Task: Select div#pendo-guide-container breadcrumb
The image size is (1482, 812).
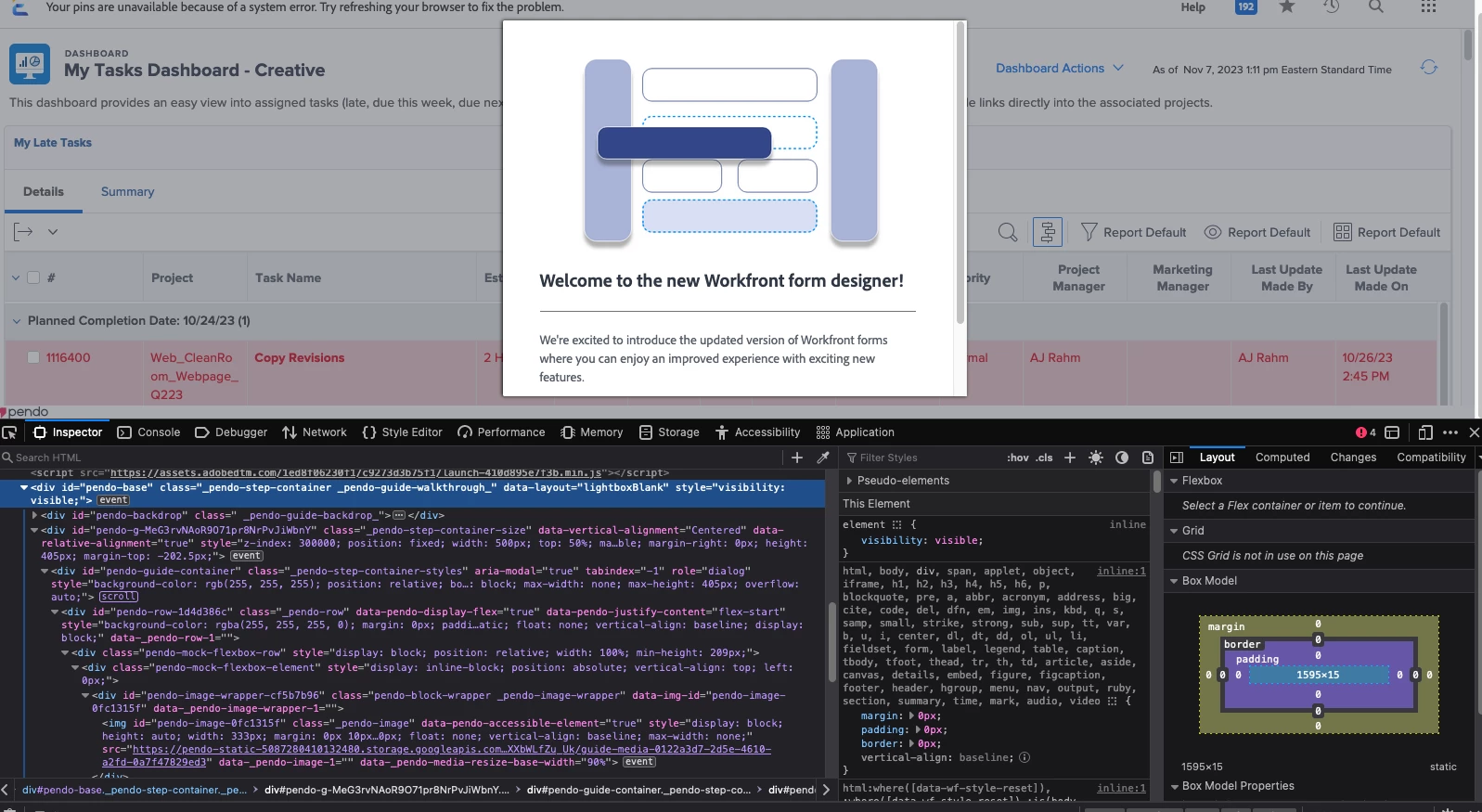Action: tap(639, 790)
